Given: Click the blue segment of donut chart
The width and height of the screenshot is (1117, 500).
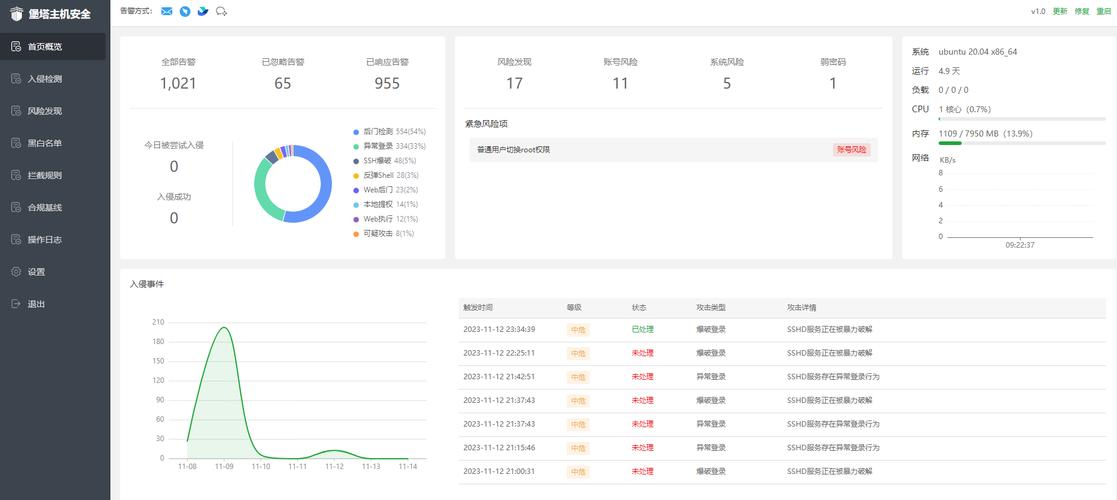Looking at the screenshot, I should click(324, 185).
